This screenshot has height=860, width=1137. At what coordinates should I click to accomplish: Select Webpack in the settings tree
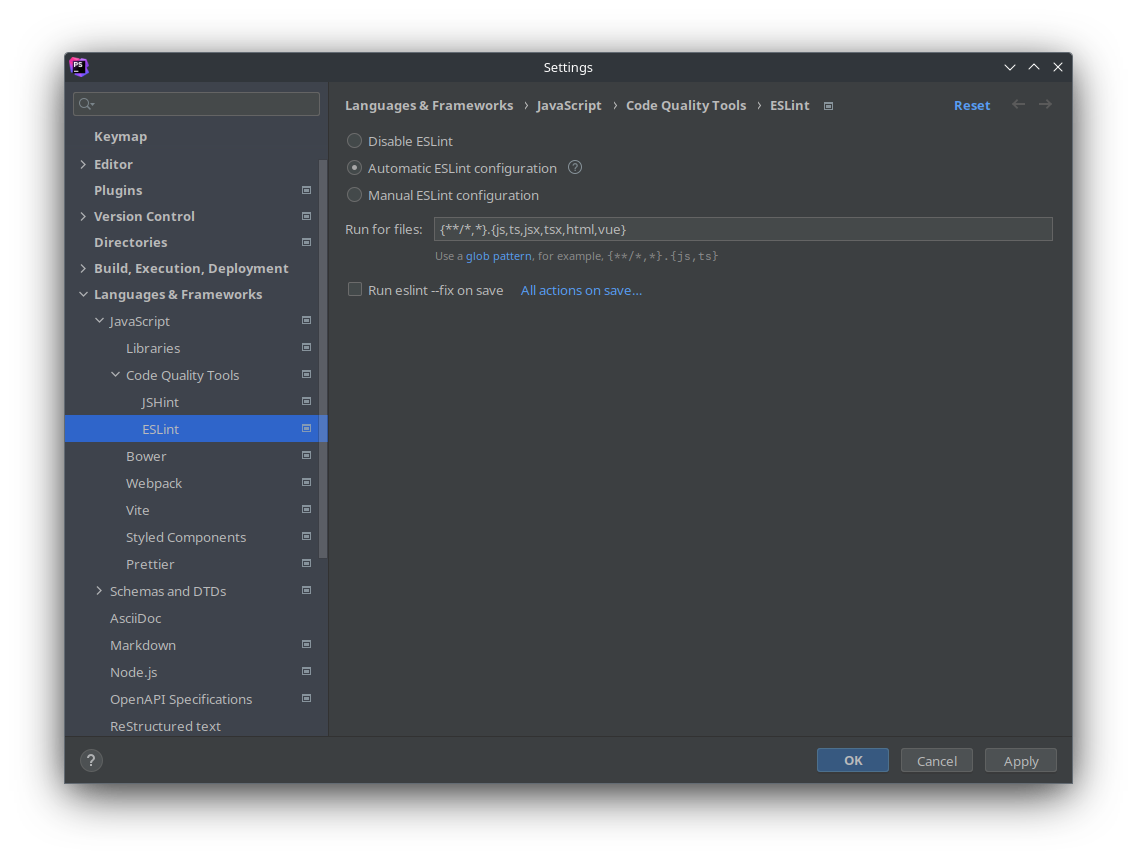tap(154, 483)
